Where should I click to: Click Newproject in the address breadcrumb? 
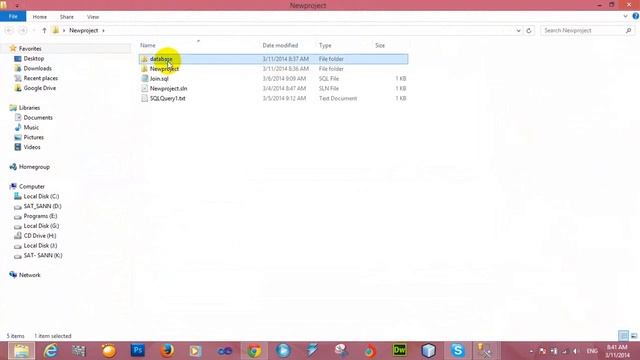click(84, 31)
